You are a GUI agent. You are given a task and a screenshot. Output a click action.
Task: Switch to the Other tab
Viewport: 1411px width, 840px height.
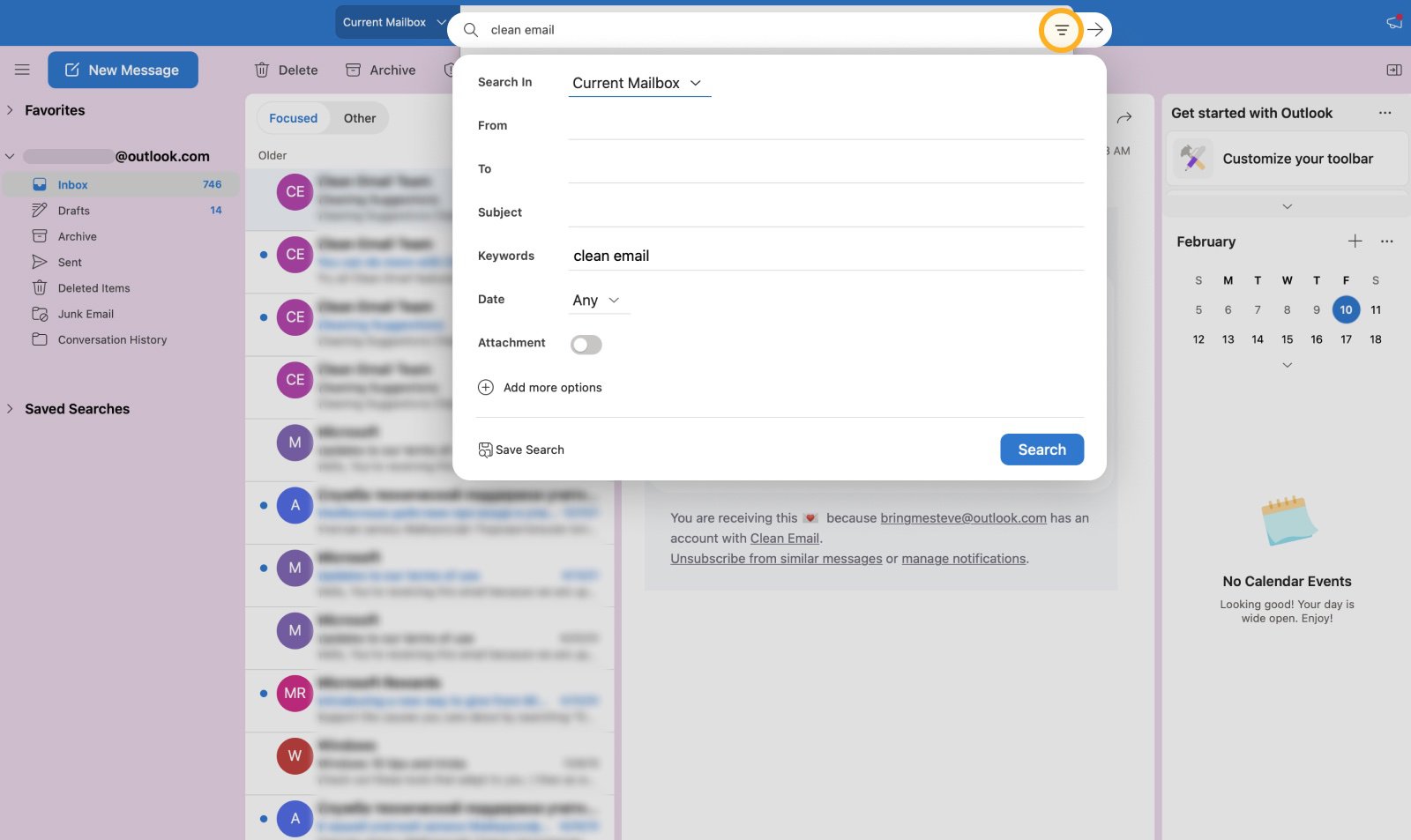point(359,117)
